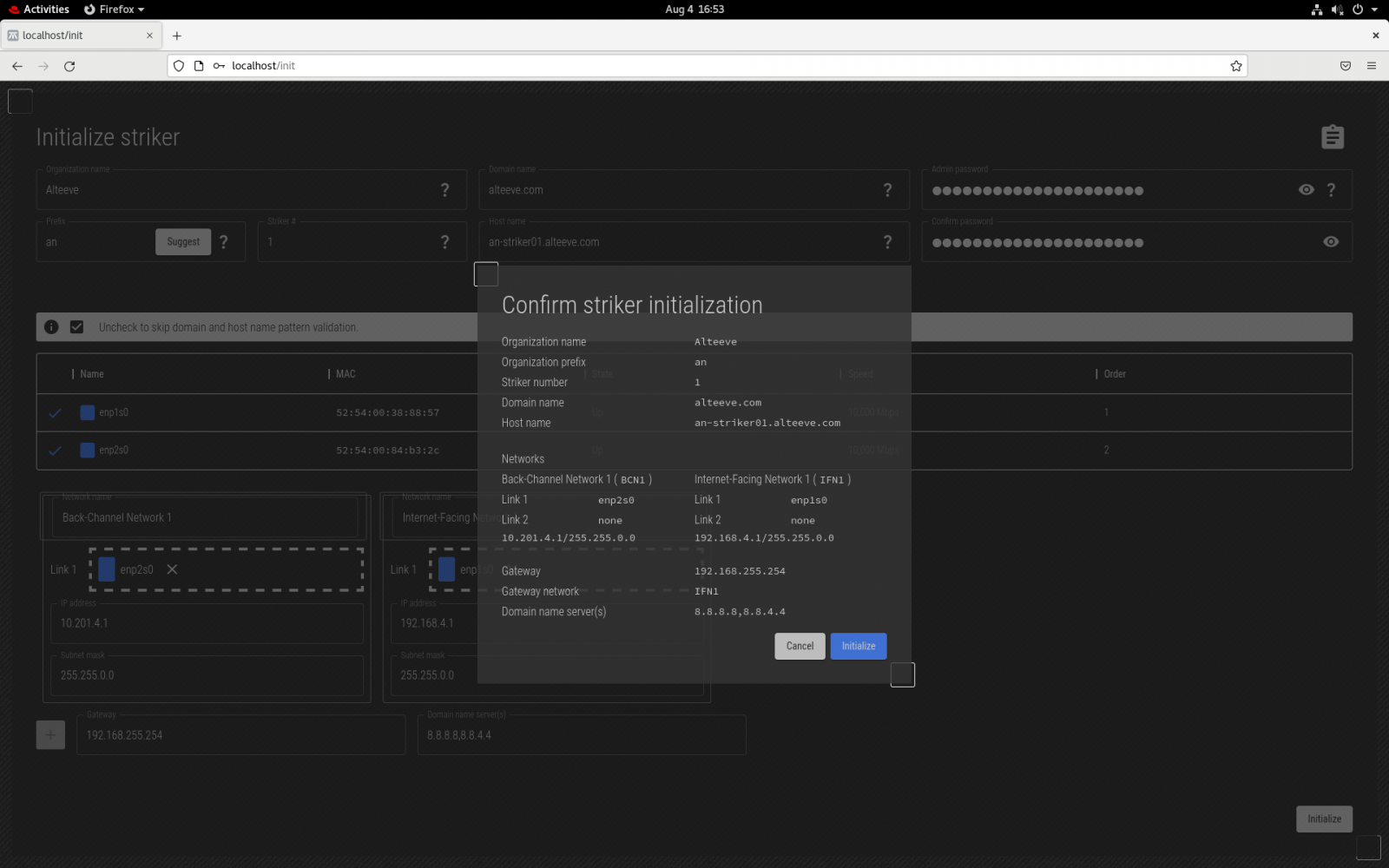
Task: Select the localhost/init browser tab
Action: click(x=78, y=36)
